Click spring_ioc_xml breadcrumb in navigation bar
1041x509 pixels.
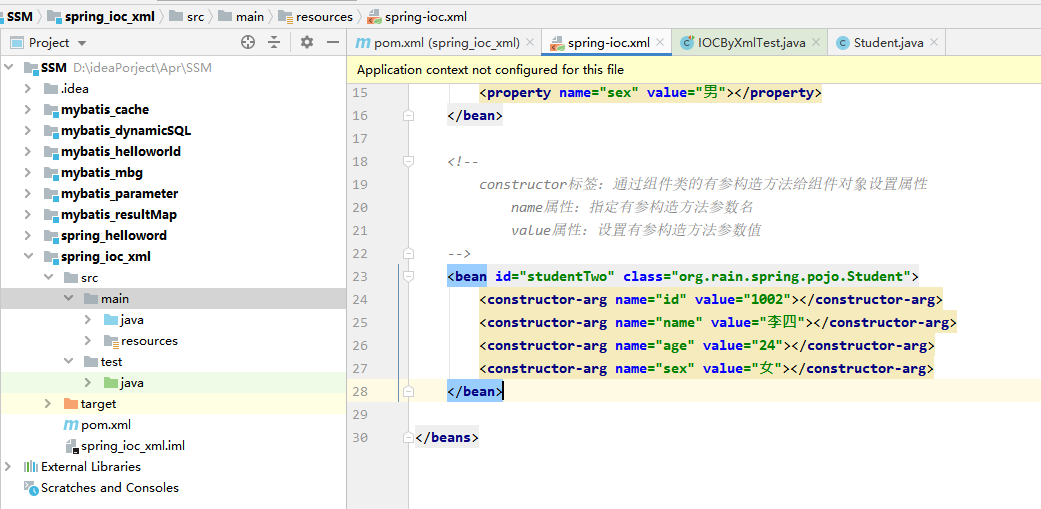(x=109, y=17)
